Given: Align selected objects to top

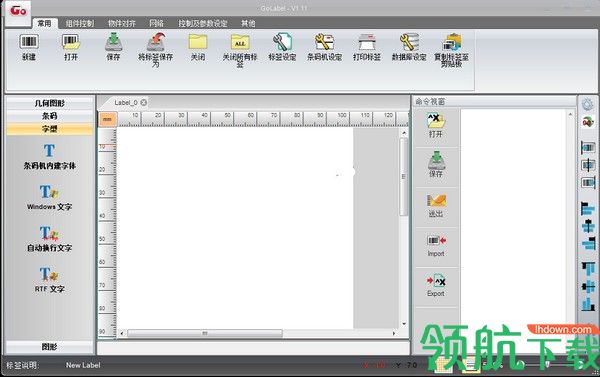Looking at the screenshot, I should [x=588, y=269].
